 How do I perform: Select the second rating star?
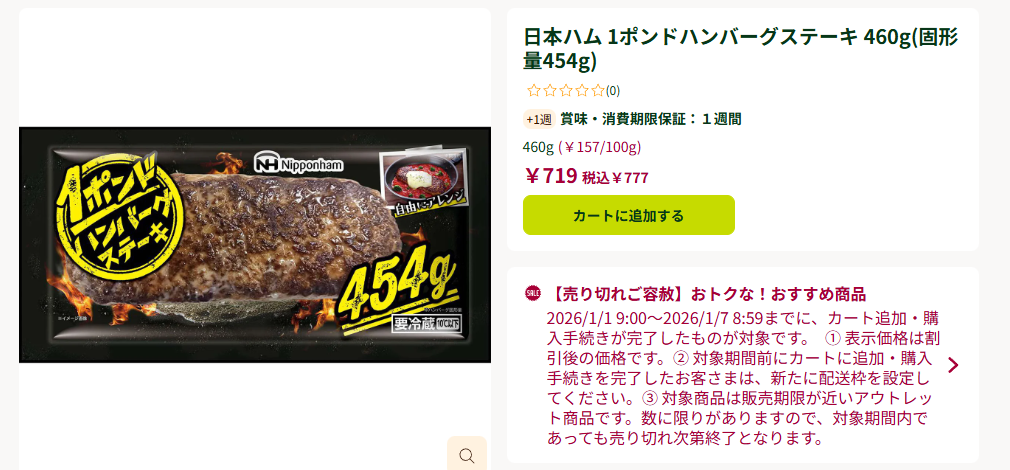(549, 91)
